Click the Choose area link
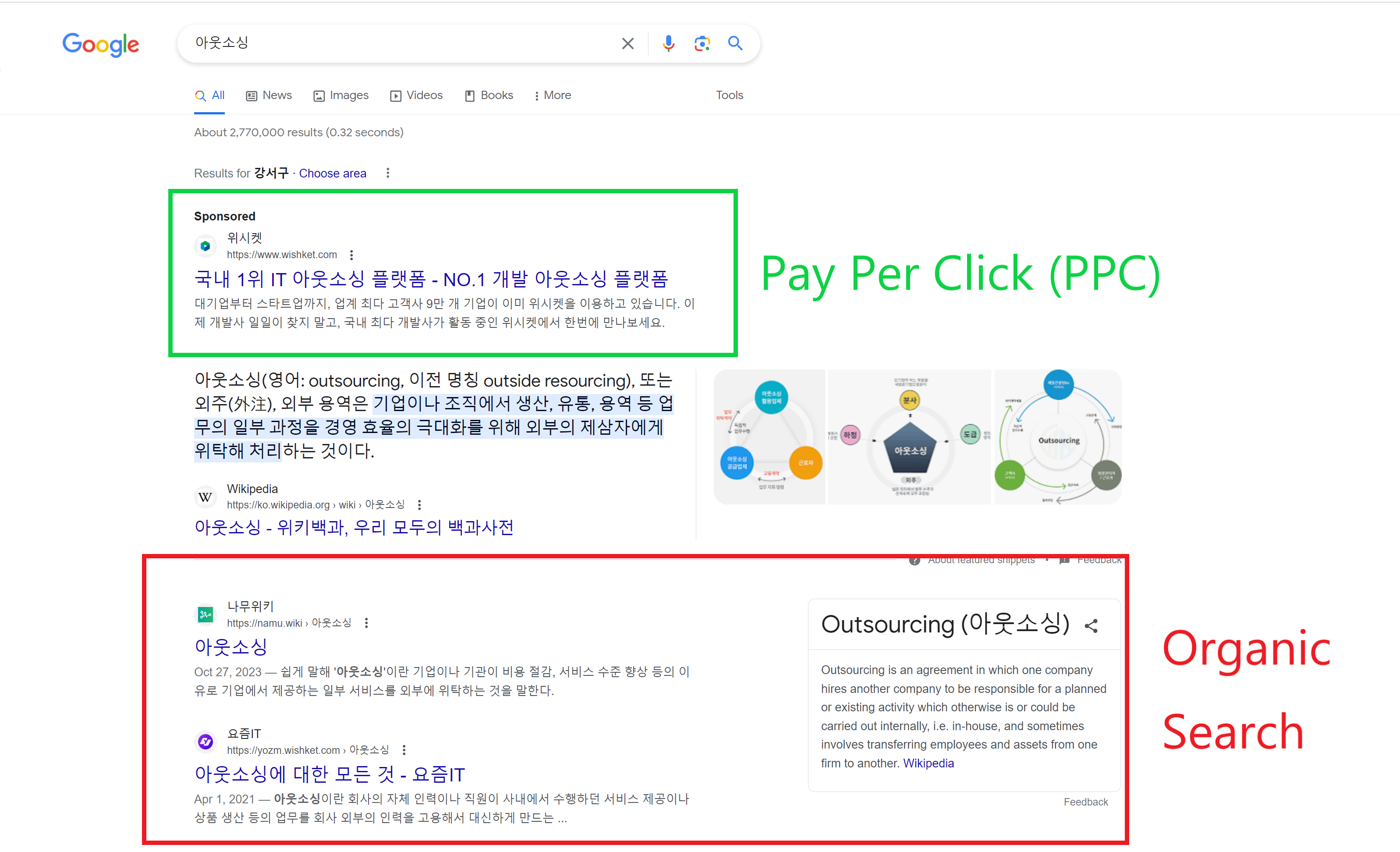1400x852 pixels. point(333,174)
